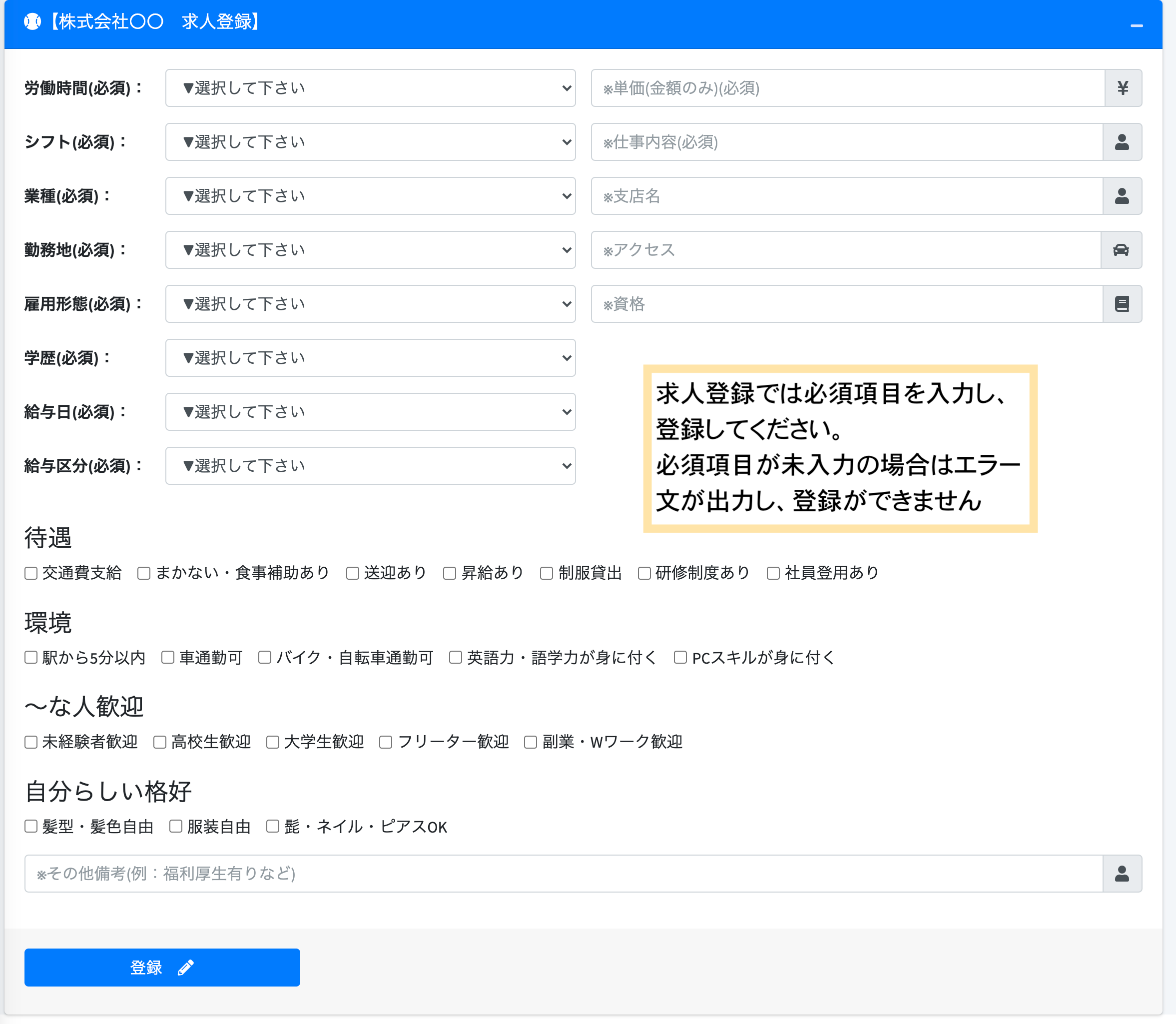Click the book icon beside 資格 field
The width and height of the screenshot is (1176, 1024).
[1122, 303]
